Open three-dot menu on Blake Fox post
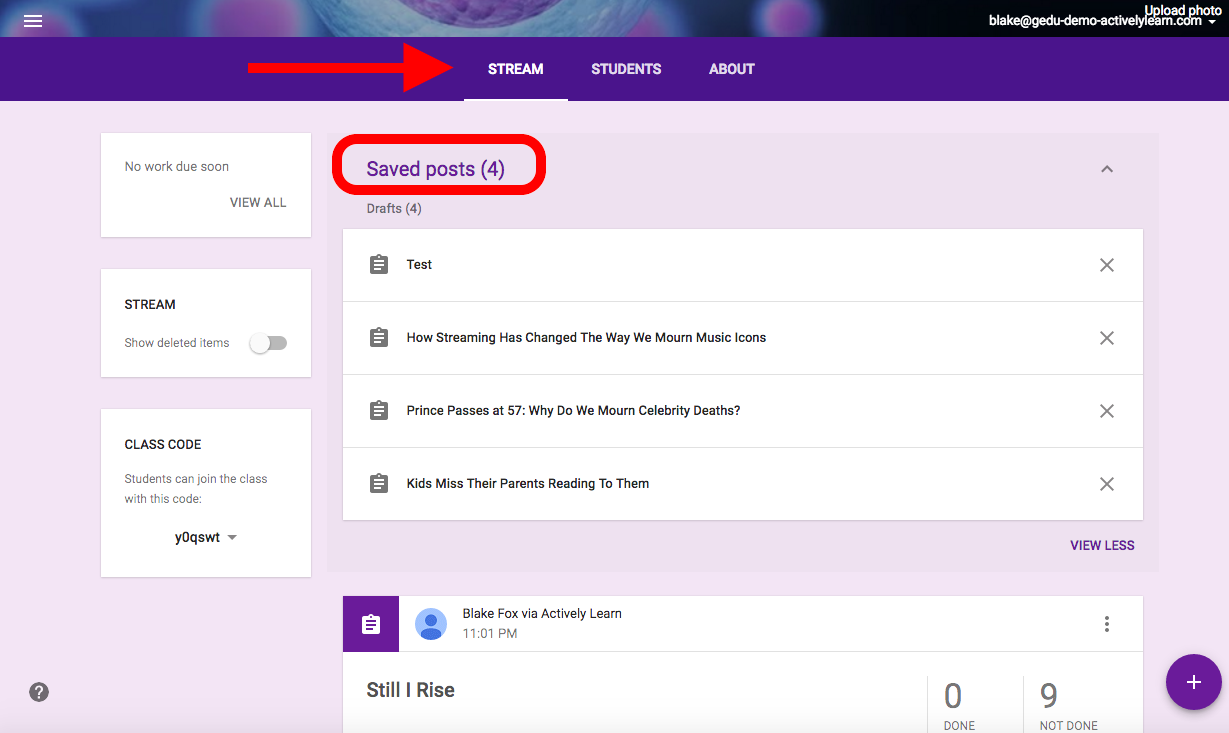 click(1107, 624)
